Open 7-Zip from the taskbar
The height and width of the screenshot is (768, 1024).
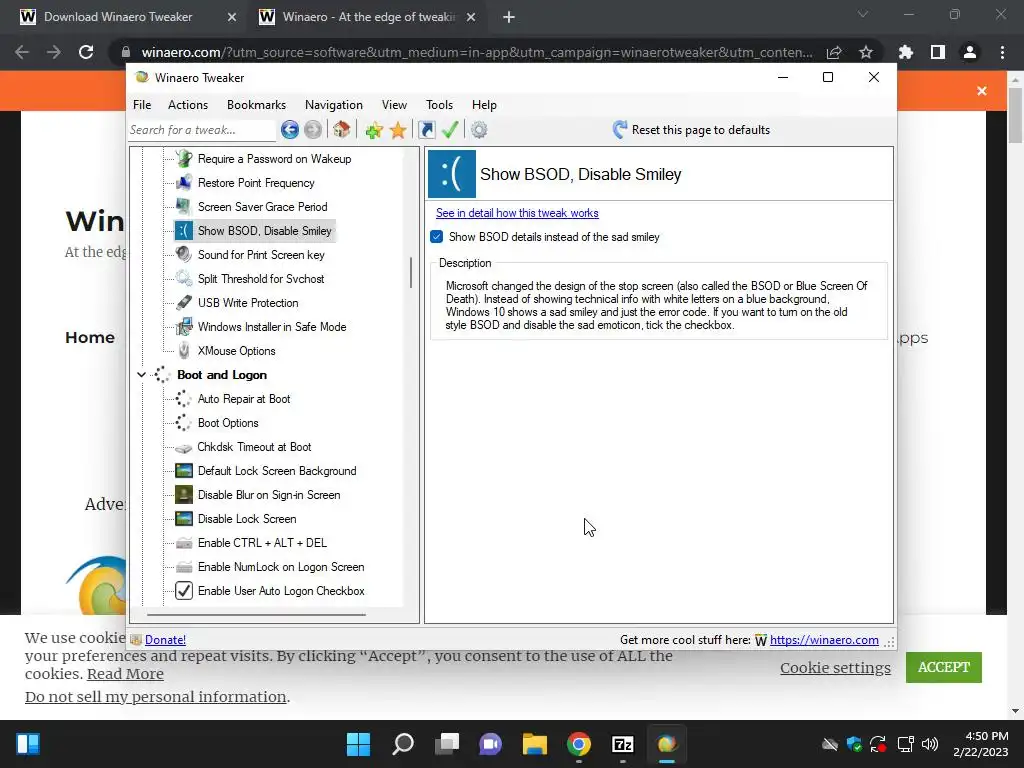click(x=622, y=744)
